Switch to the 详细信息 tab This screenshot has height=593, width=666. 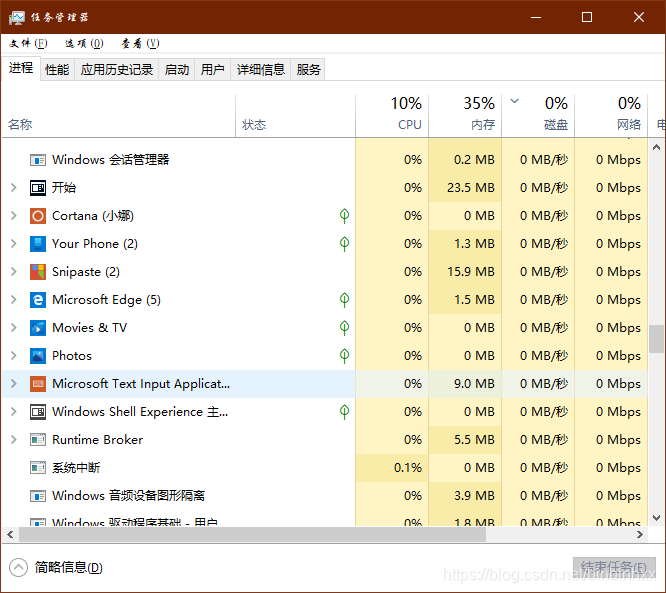260,69
